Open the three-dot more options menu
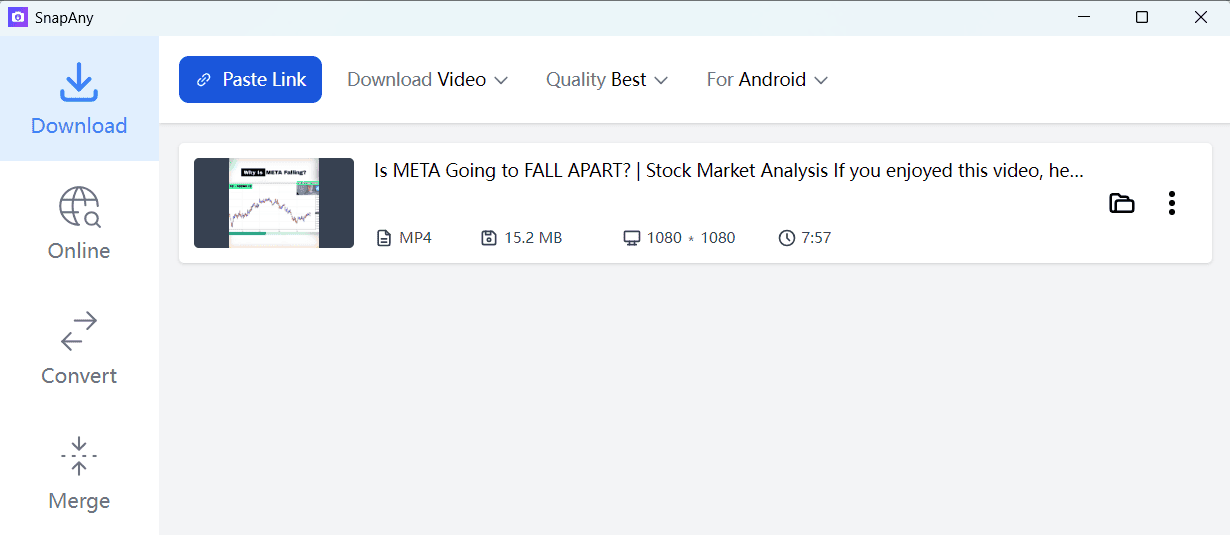This screenshot has height=535, width=1230. [1172, 203]
